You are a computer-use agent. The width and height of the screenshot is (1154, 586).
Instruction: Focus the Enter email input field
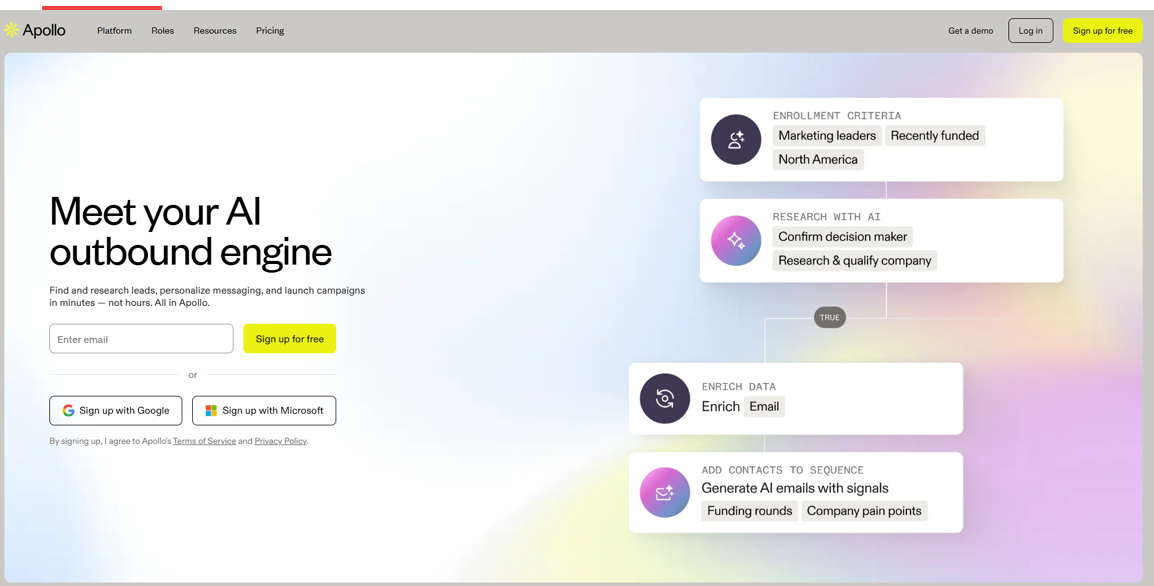(x=141, y=339)
